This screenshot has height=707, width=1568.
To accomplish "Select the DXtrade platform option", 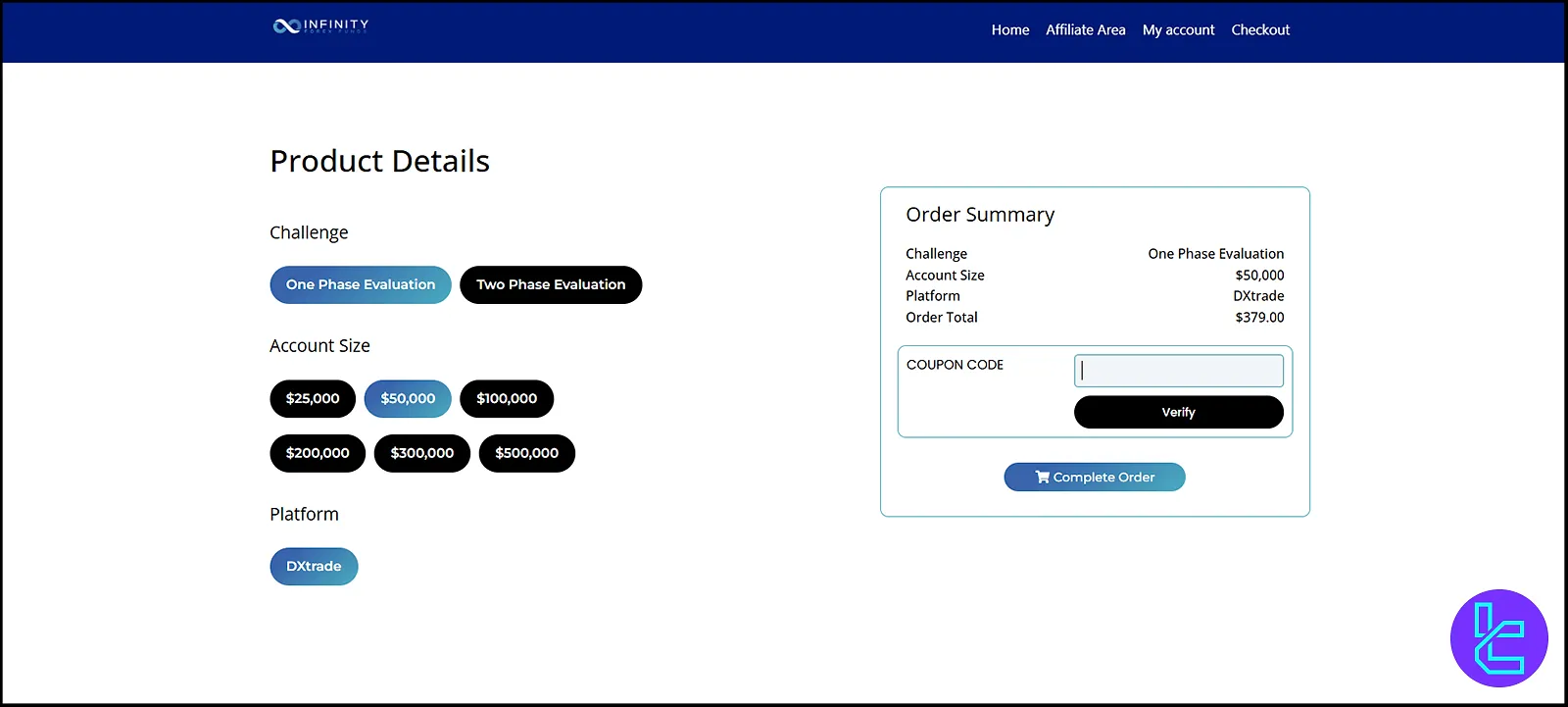I will pos(314,567).
